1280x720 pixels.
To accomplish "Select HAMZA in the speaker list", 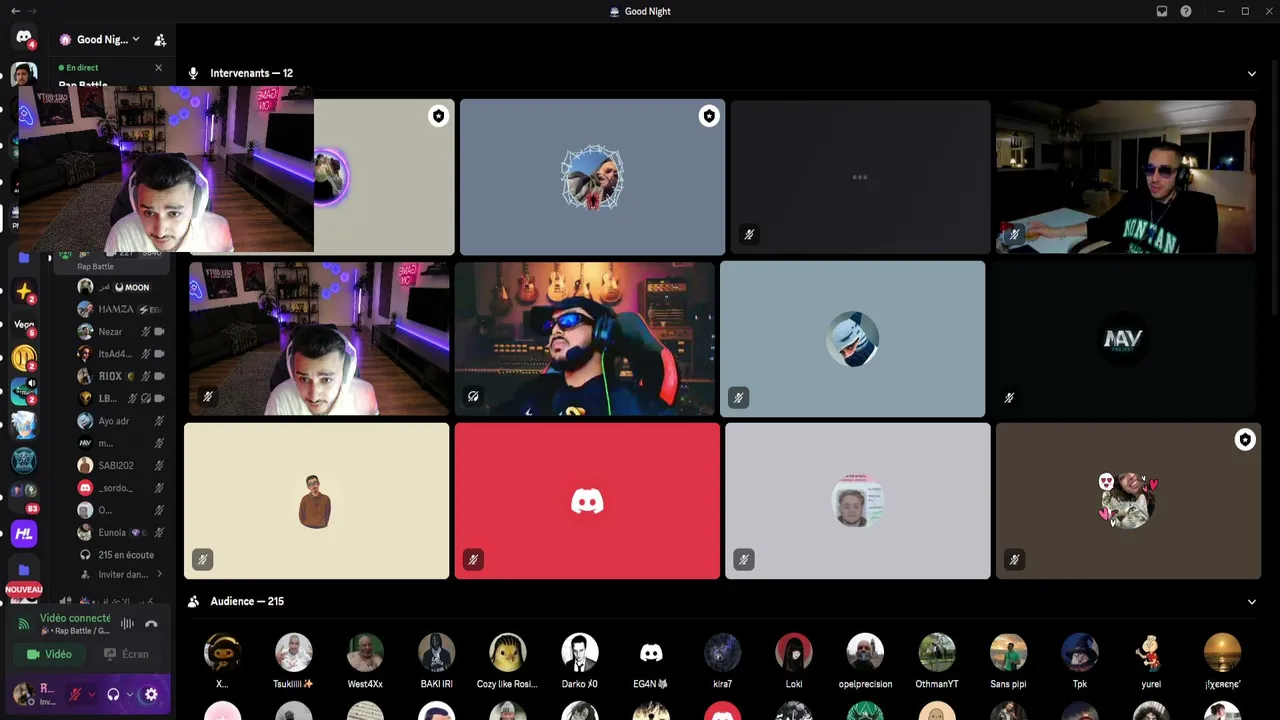I will [x=120, y=309].
